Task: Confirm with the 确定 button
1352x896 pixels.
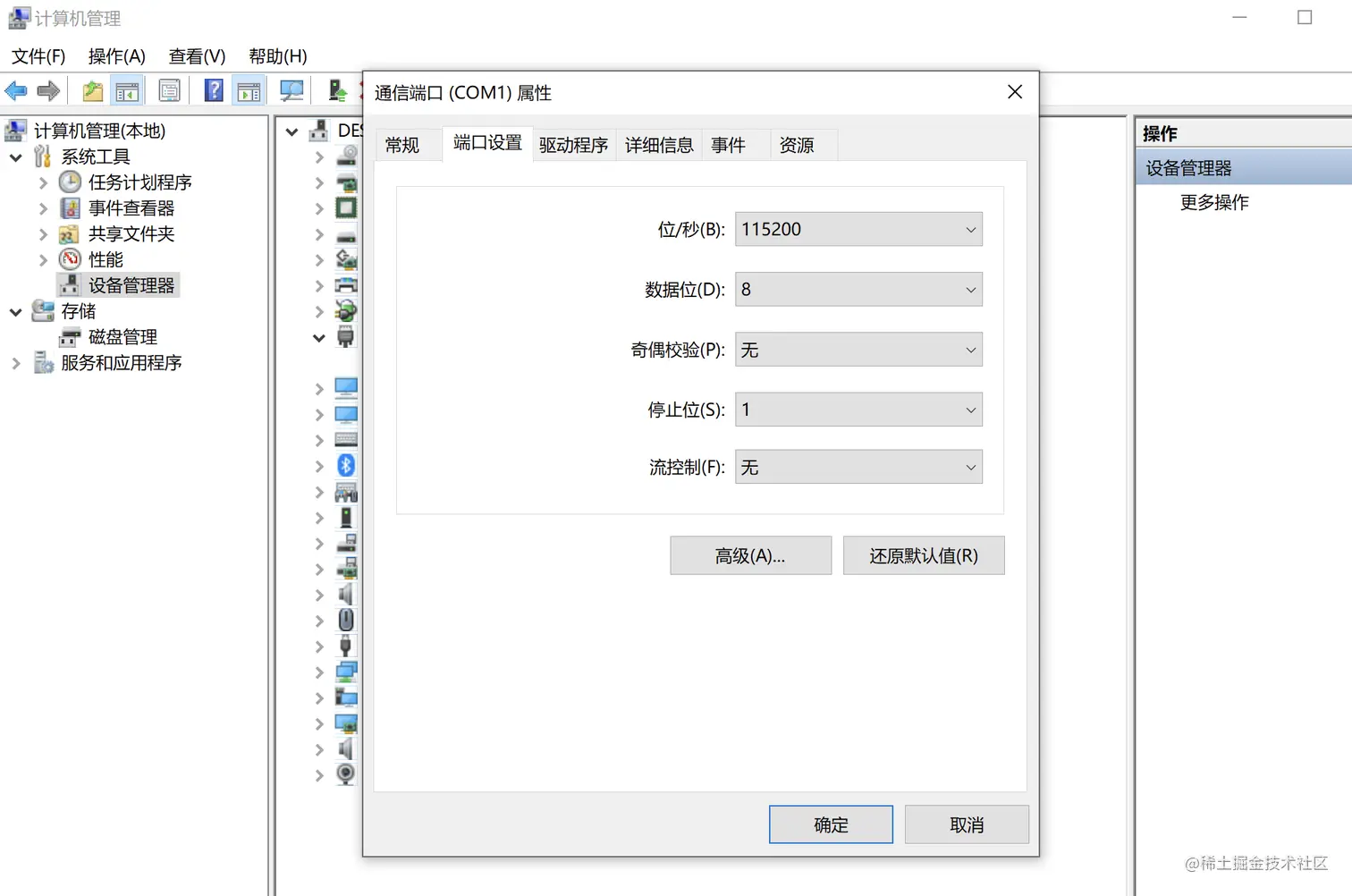Action: (x=831, y=824)
